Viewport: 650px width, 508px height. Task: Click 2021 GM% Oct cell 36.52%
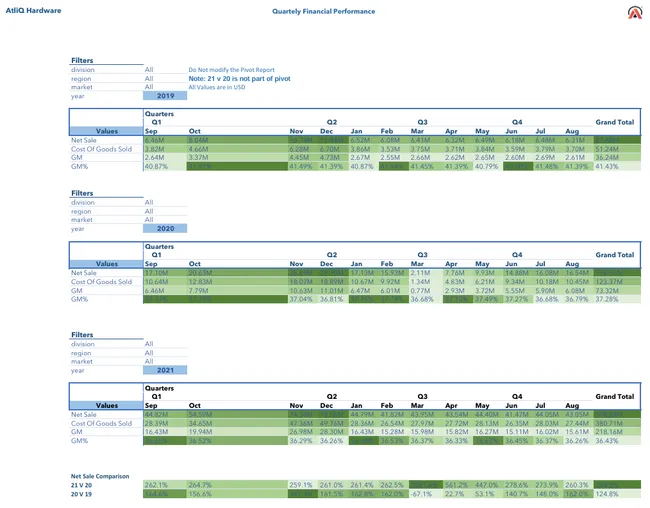[x=237, y=440]
